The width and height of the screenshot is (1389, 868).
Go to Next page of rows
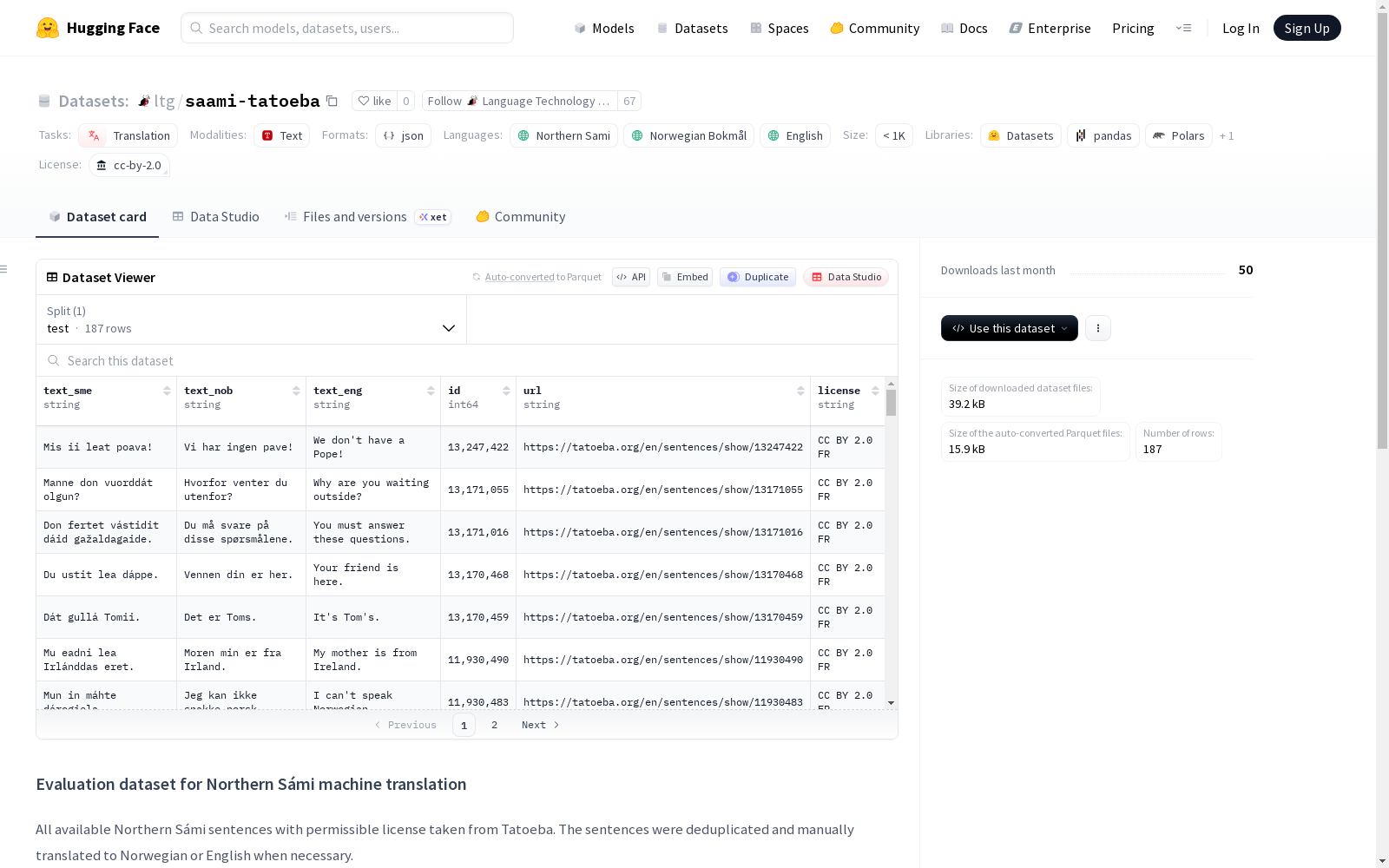(540, 725)
